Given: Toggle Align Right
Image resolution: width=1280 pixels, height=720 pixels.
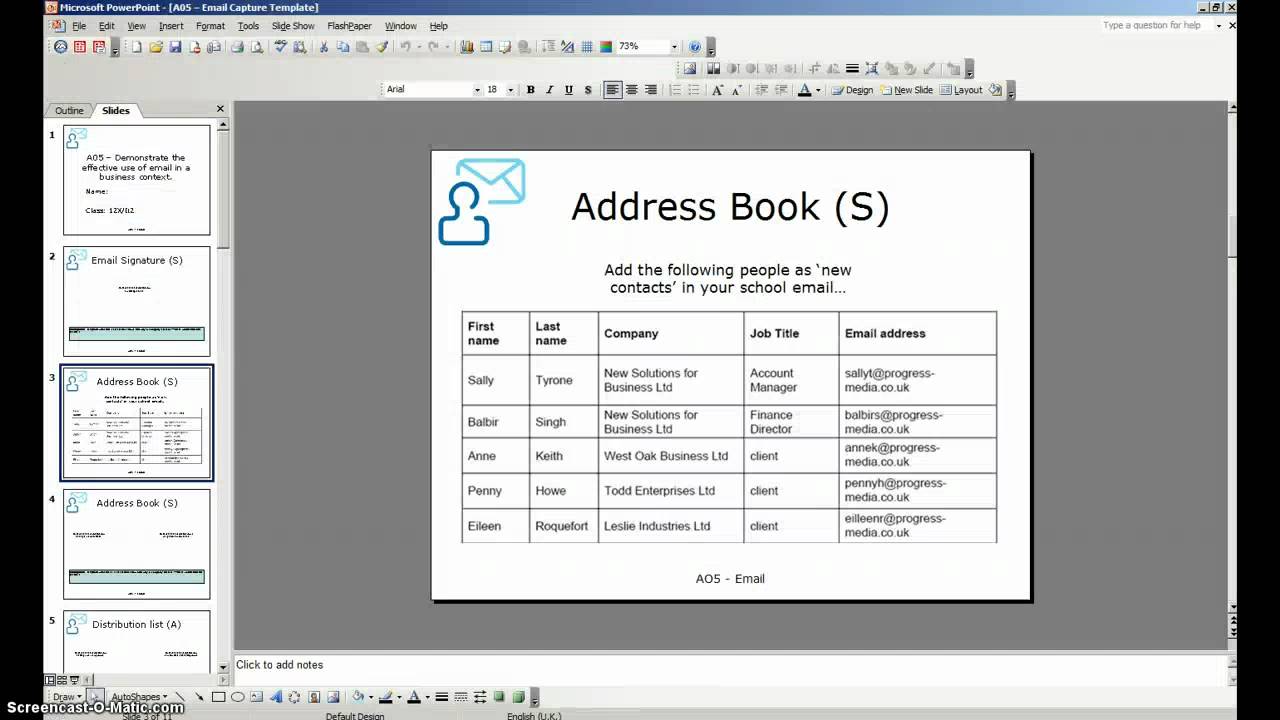Looking at the screenshot, I should coord(651,90).
